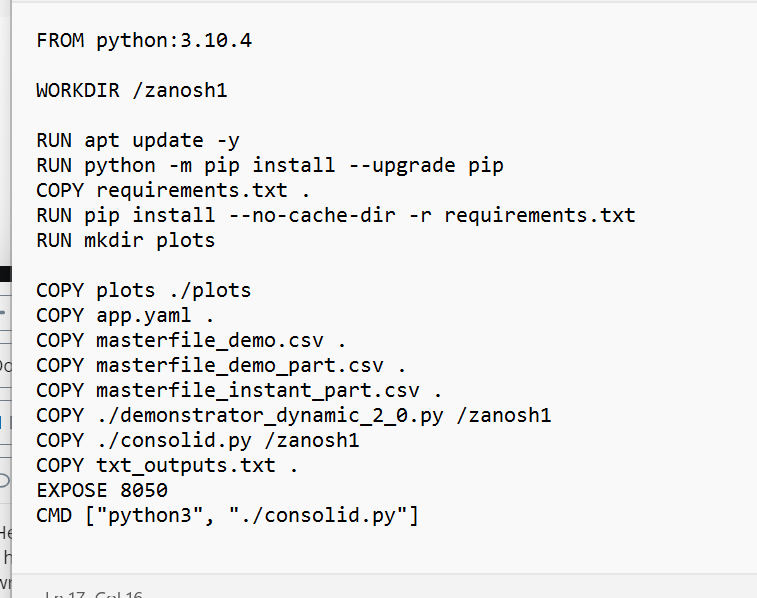Click the -r requirements.txt argument in pip install
Viewport: 757px width, 598px height.
pyautogui.click(x=528, y=216)
